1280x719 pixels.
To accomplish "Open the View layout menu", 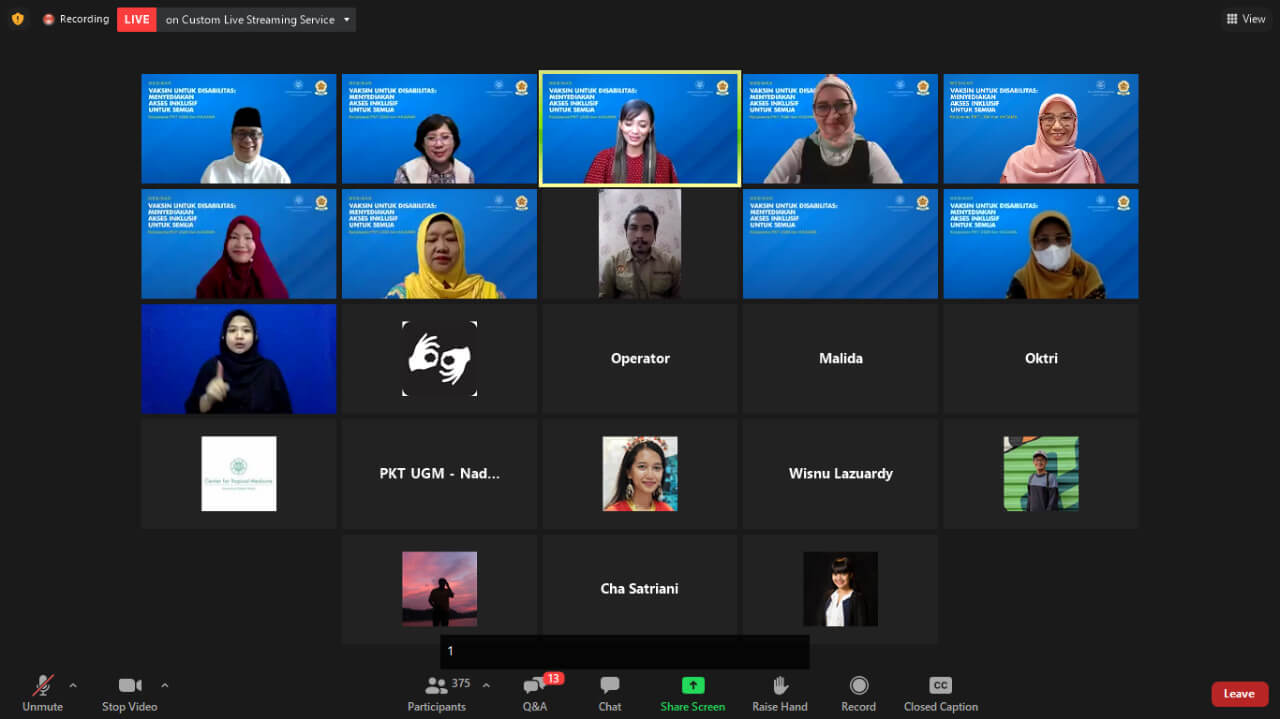I will (1246, 19).
